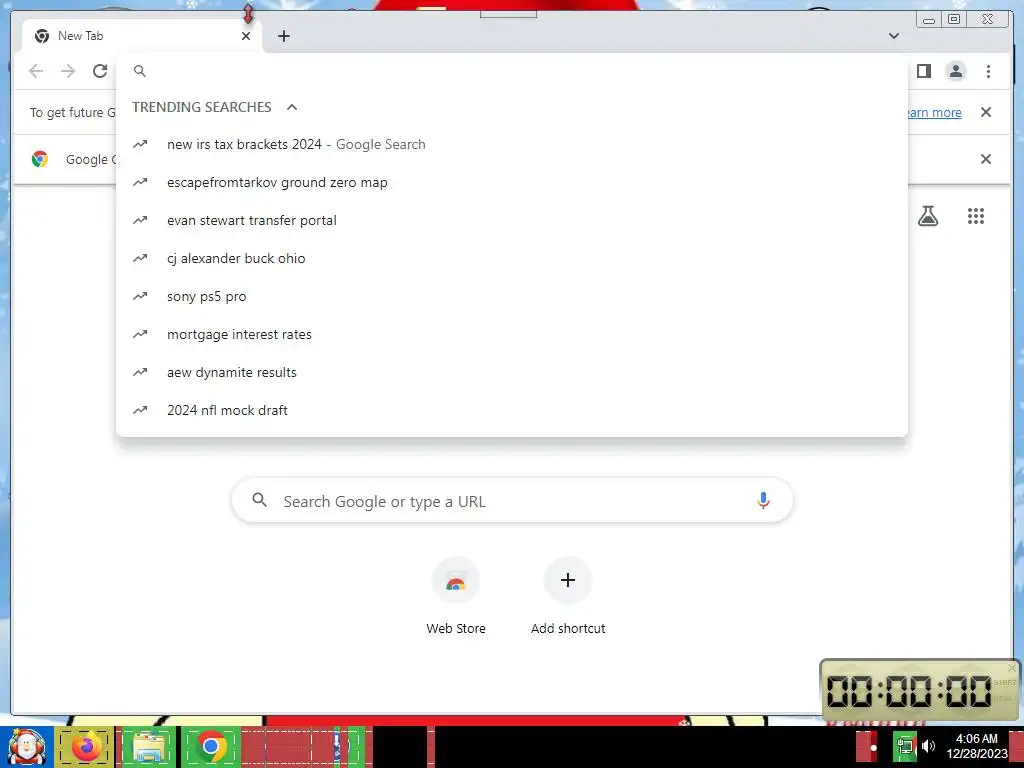Go back with the back arrow
The width and height of the screenshot is (1024, 768).
36,71
